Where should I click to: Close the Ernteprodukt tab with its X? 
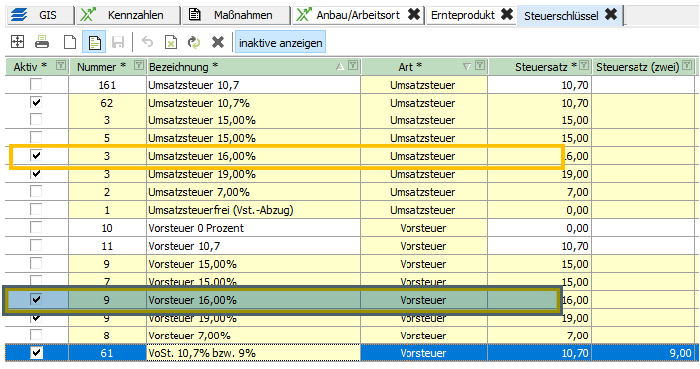click(507, 15)
